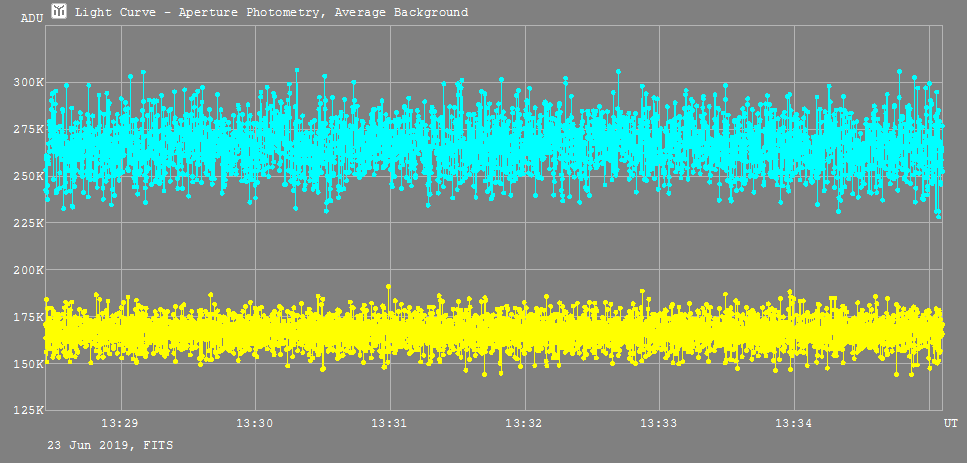This screenshot has height=463, width=967.
Task: Click the light curve window icon
Action: 59,10
